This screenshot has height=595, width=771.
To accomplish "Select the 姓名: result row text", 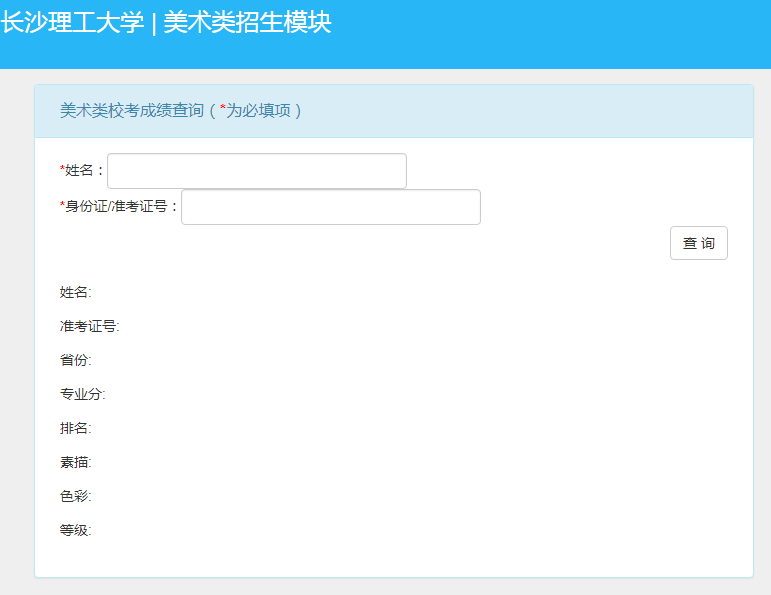I will click(x=76, y=292).
